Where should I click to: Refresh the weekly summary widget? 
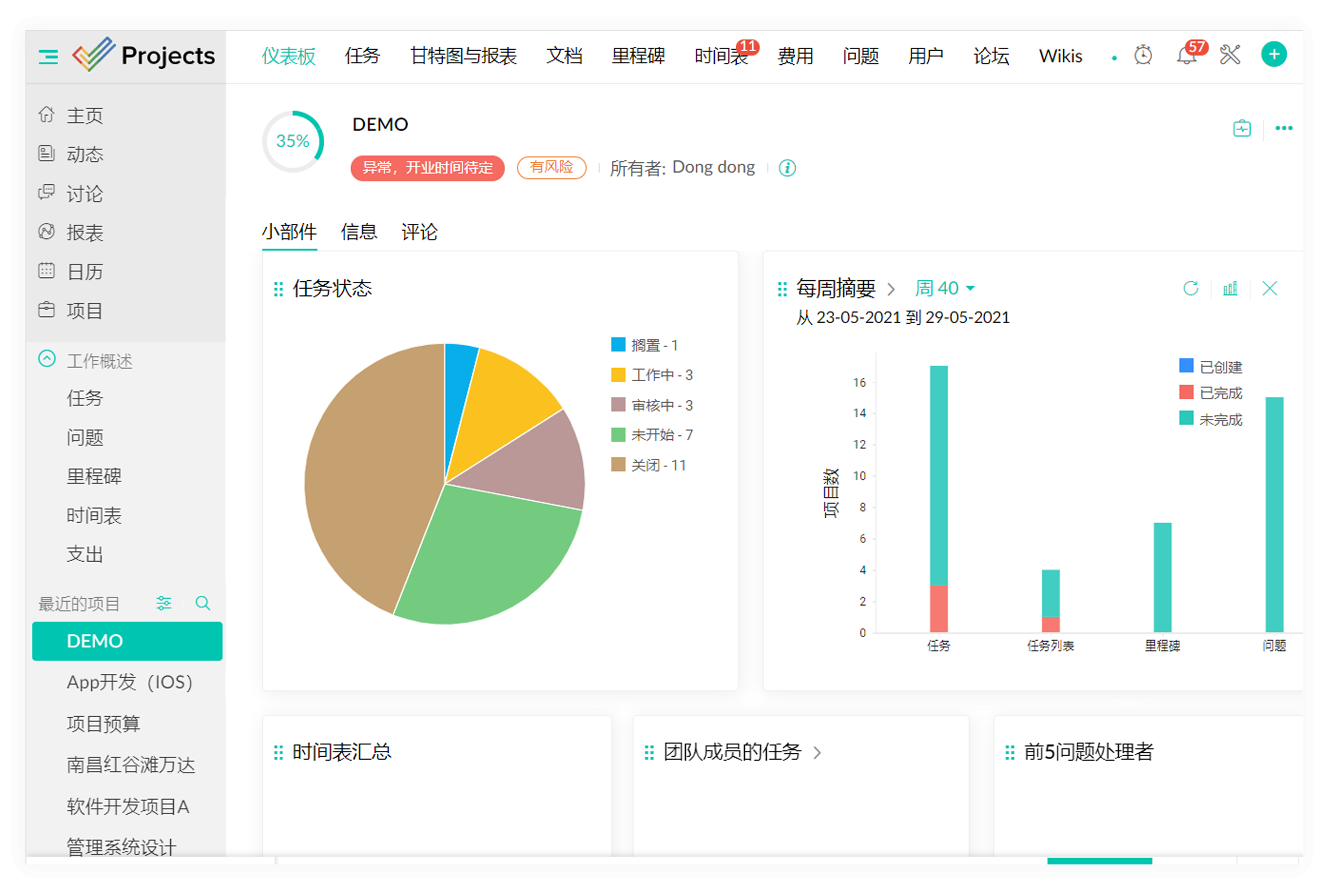tap(1190, 289)
